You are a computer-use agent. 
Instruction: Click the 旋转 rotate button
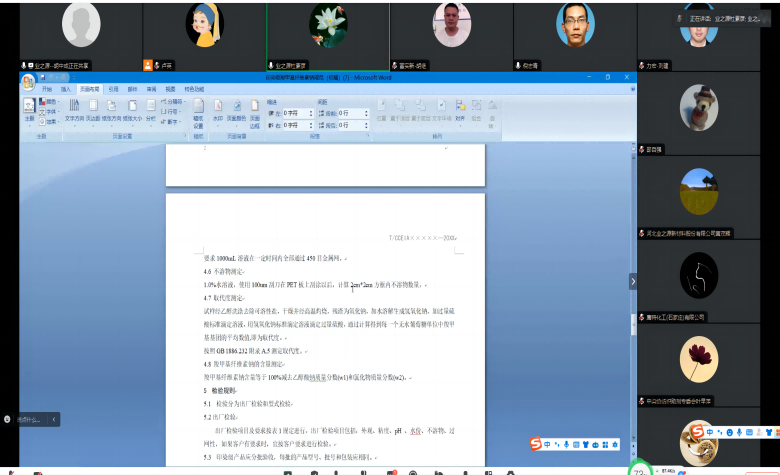tap(492, 113)
